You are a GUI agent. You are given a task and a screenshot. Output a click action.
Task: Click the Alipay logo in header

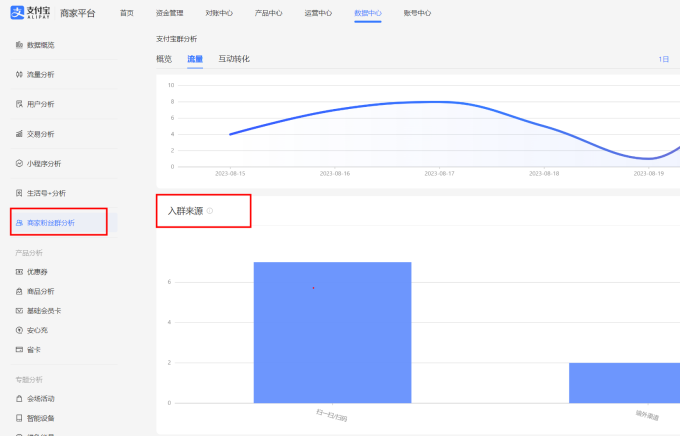tap(31, 13)
